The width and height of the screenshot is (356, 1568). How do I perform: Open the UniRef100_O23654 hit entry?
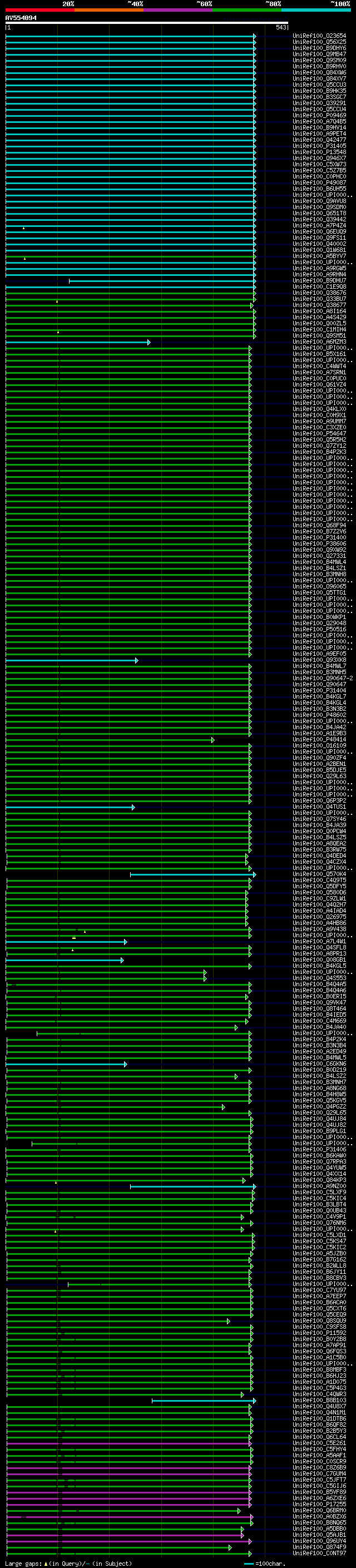point(319,36)
